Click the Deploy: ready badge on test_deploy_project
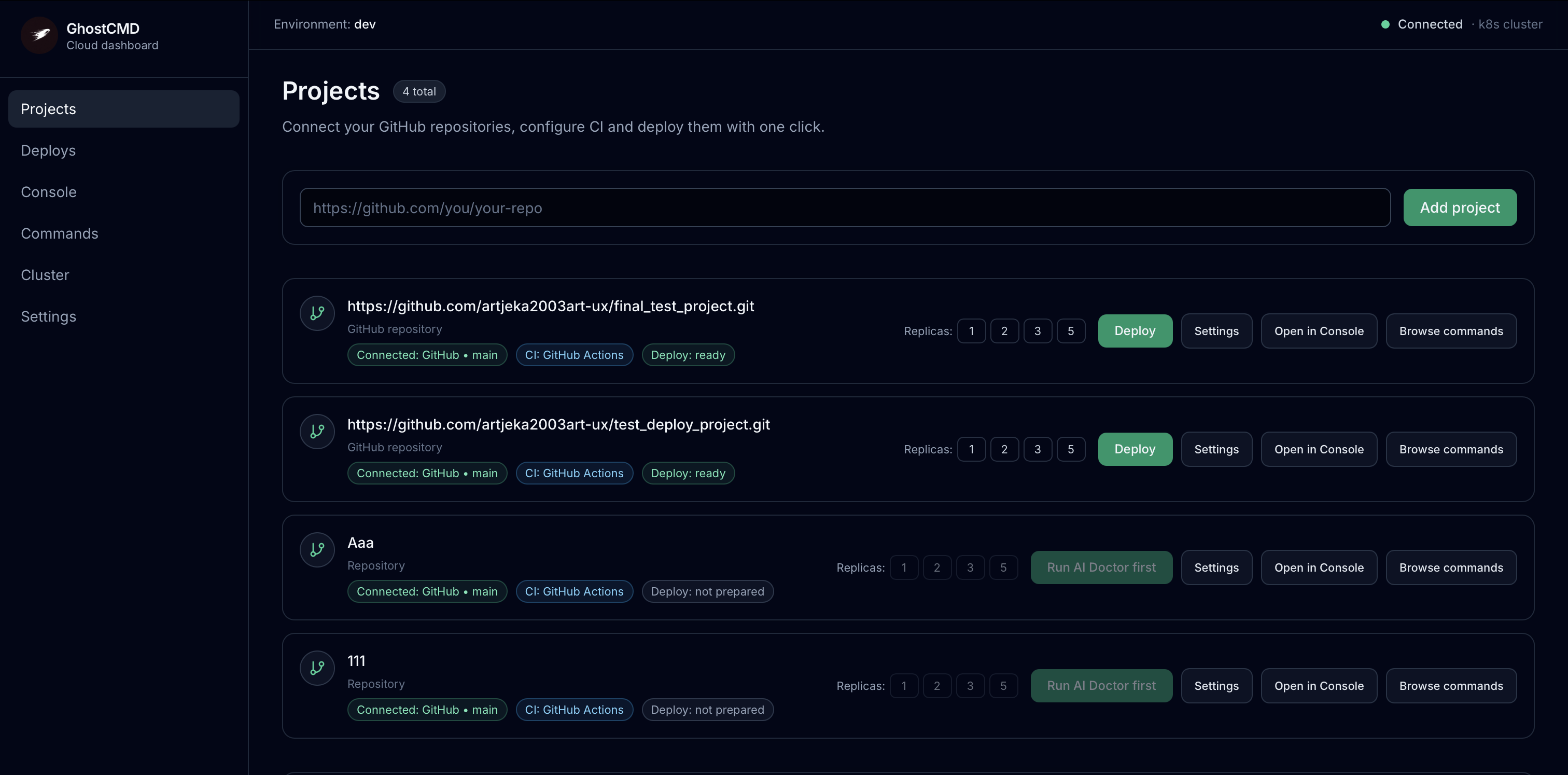 [x=688, y=473]
